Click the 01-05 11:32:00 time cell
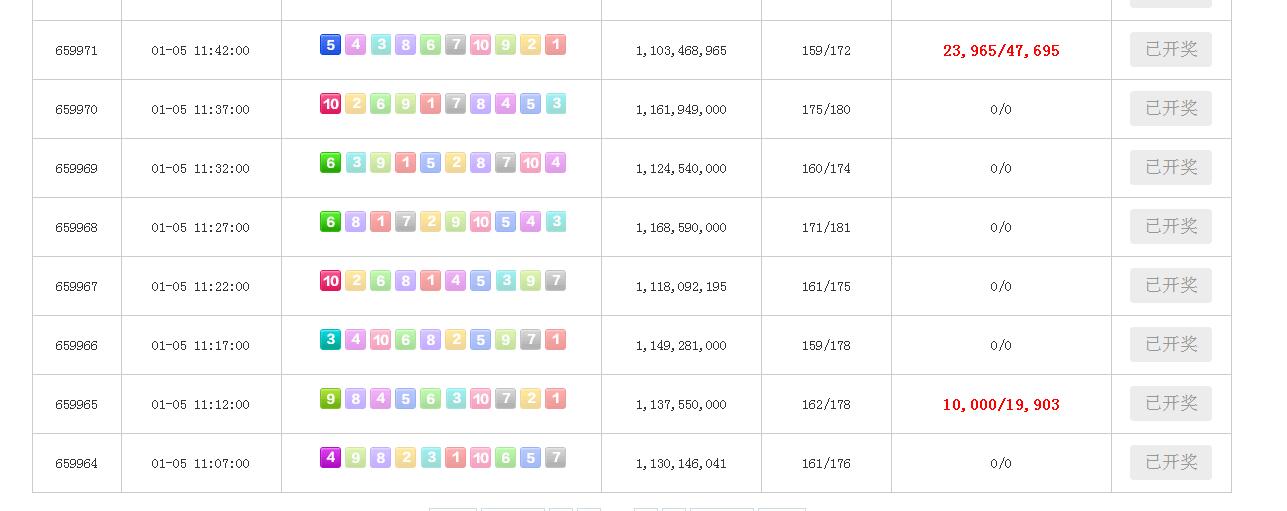1287x511 pixels. [201, 169]
